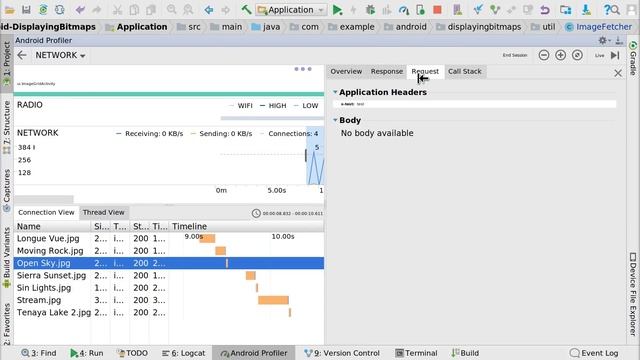
Task: Switch to the Overview tab
Action: click(346, 71)
